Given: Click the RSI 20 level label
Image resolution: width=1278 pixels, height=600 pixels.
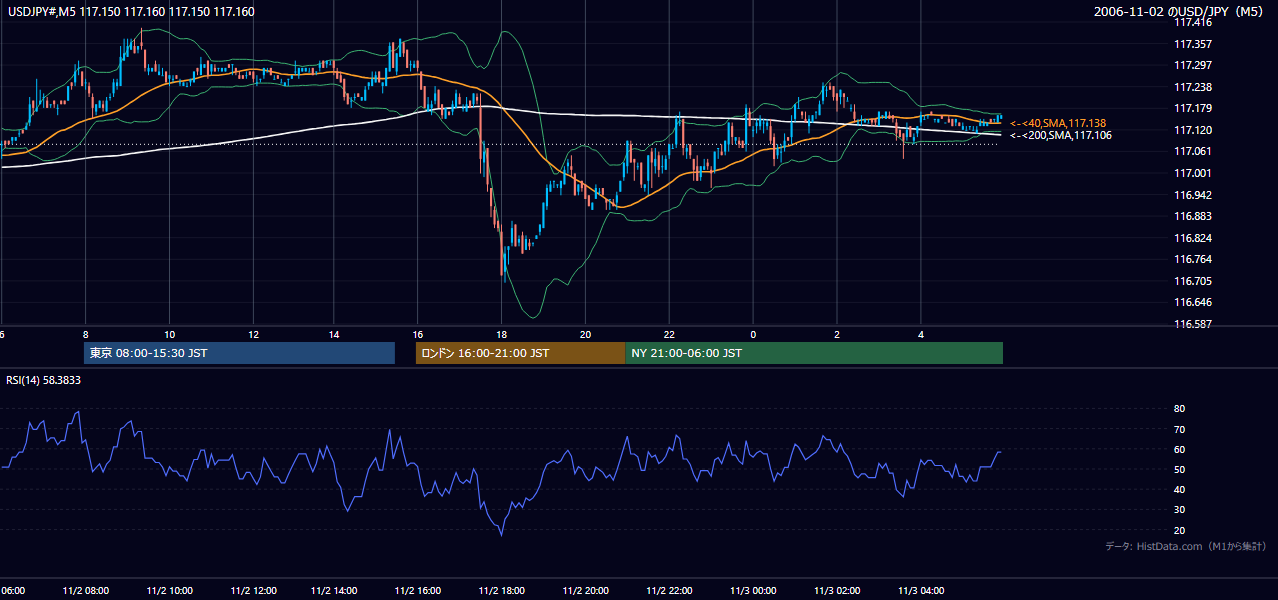Looking at the screenshot, I should [x=1179, y=530].
